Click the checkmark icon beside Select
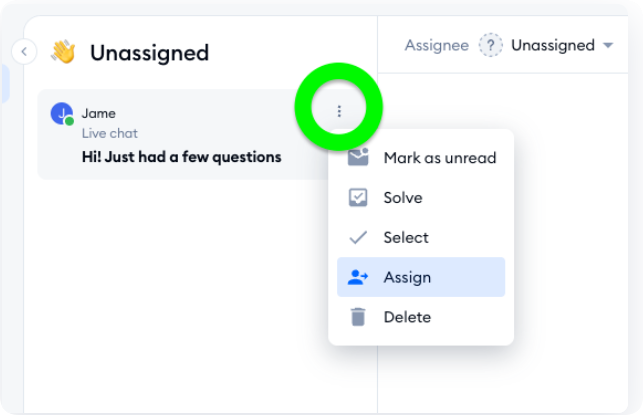Screen dimensions: 643x415 click(x=357, y=237)
